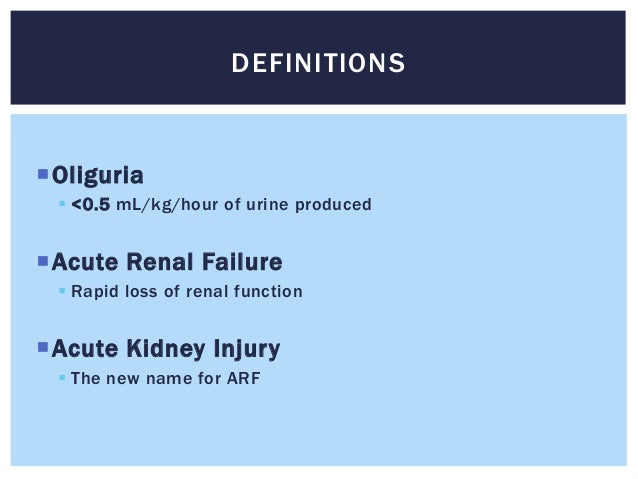Click the small bullet before The new name

point(62,377)
